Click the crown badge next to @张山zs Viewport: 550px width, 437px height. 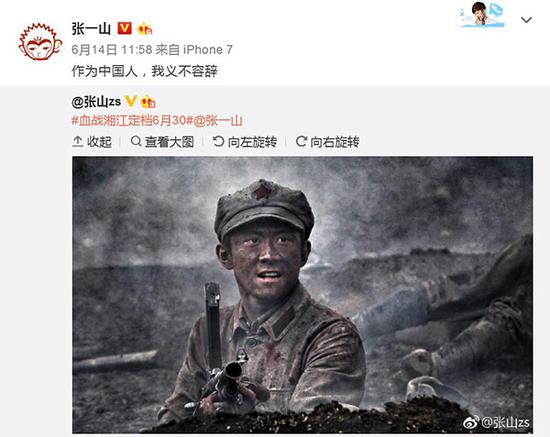148,102
